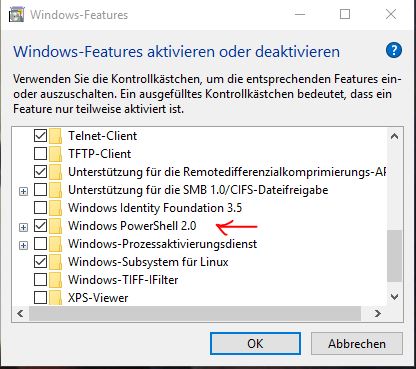This screenshot has width=416, height=369.
Task: Confirm changes with the OK button
Action: coord(255,343)
